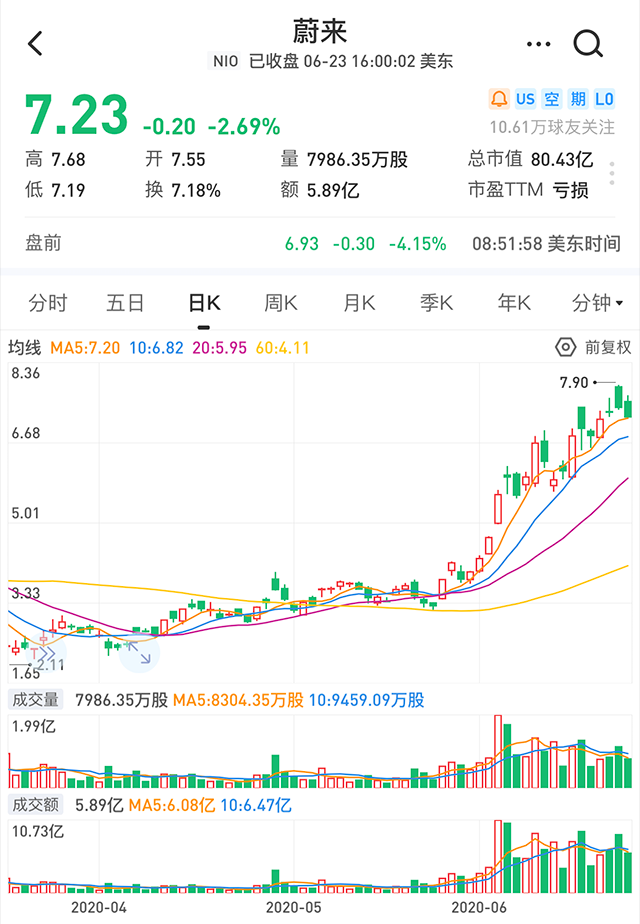The height and width of the screenshot is (924, 640).
Task: Tap the 20:5.95 magenta MA legend
Action: pos(219,348)
